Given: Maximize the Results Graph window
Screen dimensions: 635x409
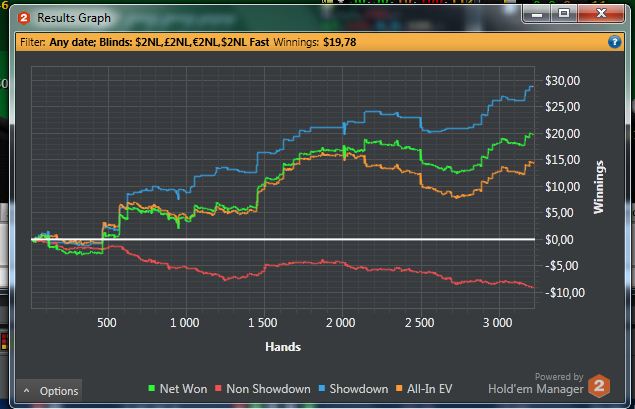Looking at the screenshot, I should click(564, 14).
